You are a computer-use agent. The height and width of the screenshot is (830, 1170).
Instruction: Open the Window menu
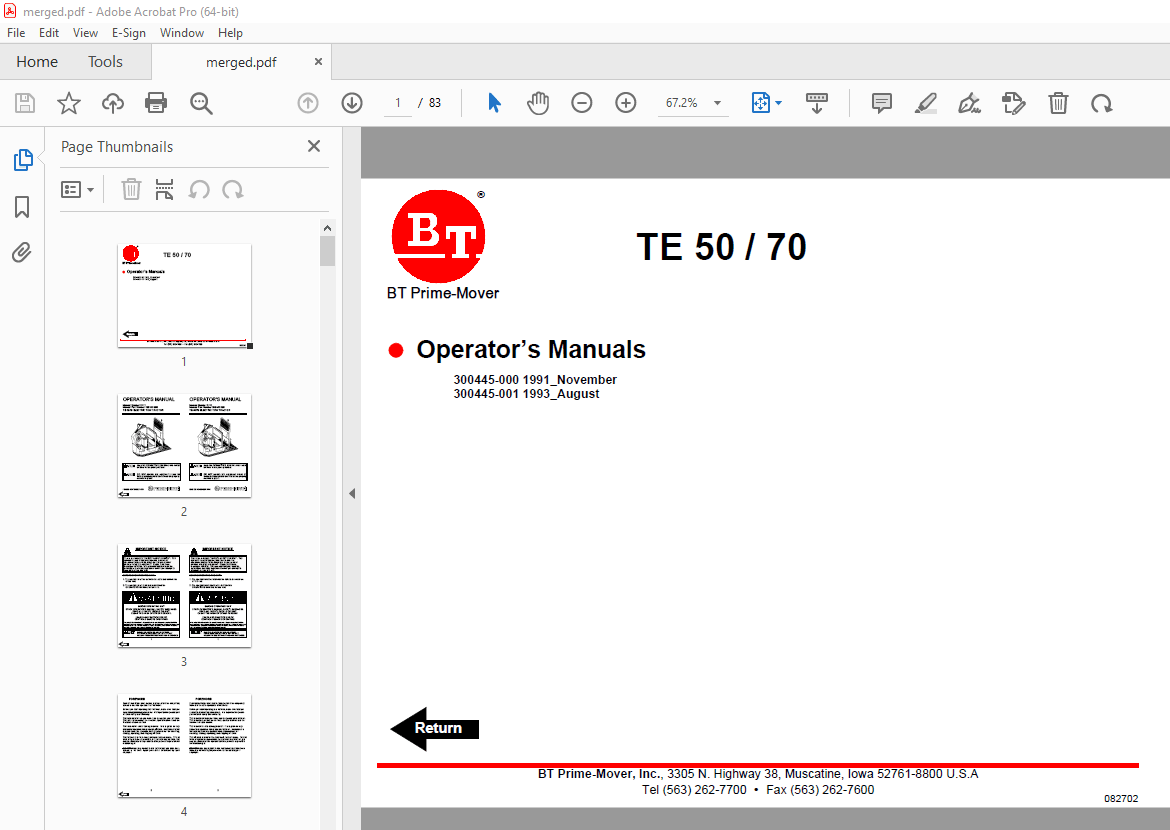point(181,33)
